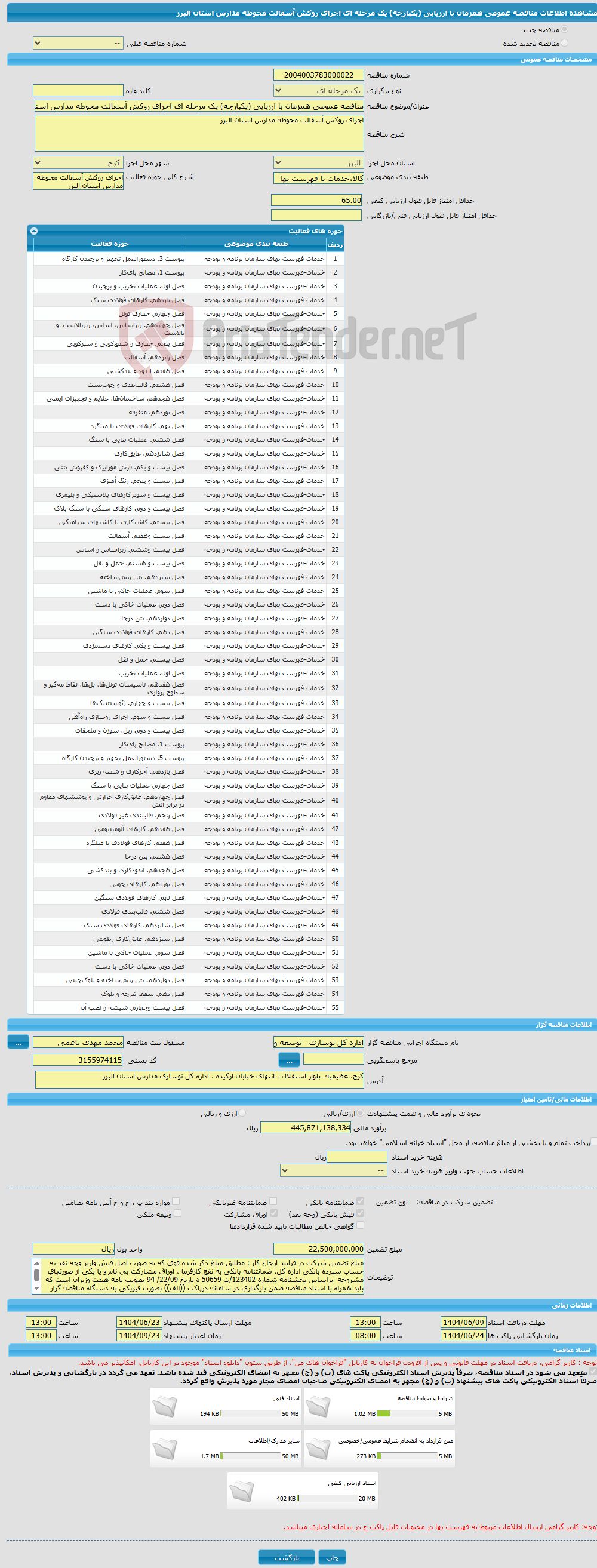597x1568 pixels.
Task: Toggle the ضمانتنامه بانکی checkbox
Action: tap(360, 1201)
